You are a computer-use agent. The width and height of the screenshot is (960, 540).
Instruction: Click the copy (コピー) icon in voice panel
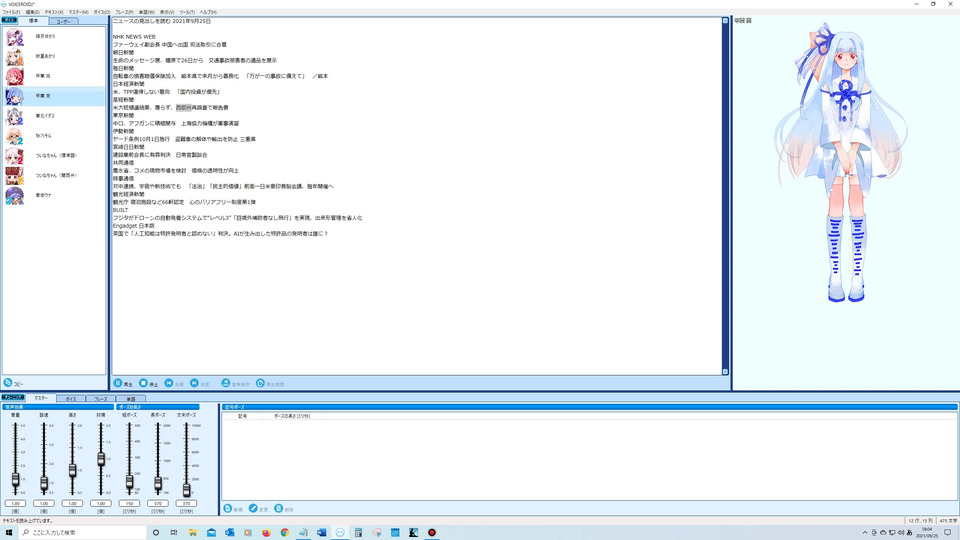coord(8,383)
